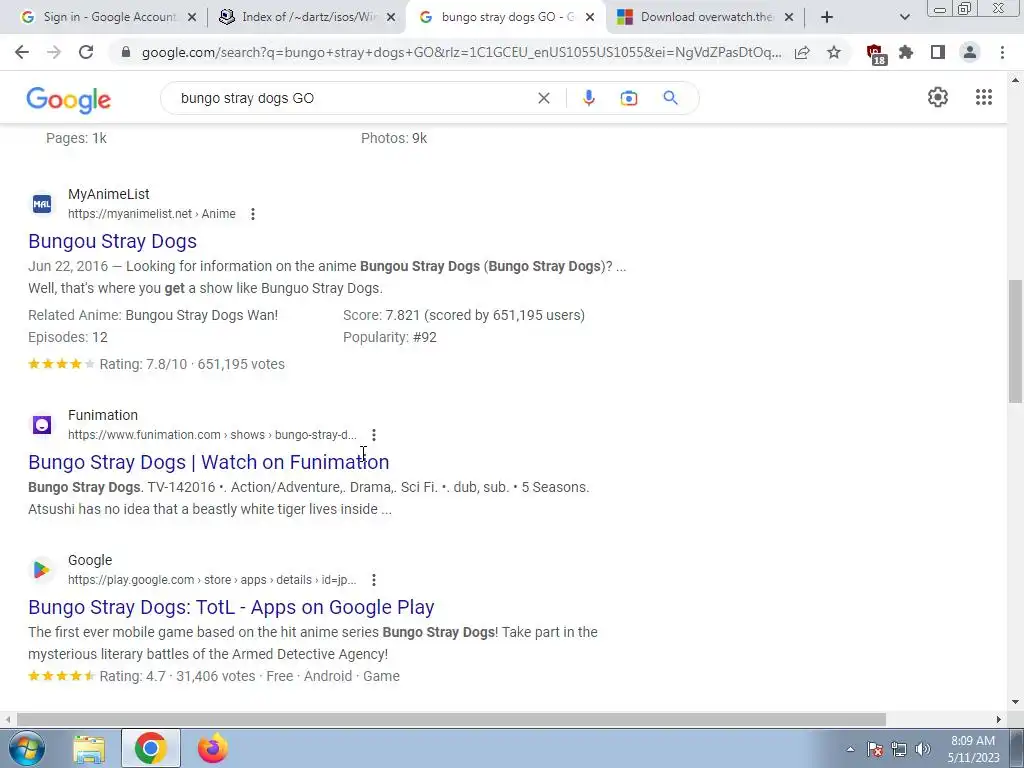Image resolution: width=1024 pixels, height=768 pixels.
Task: Click "Photos: 9k" text
Action: click(394, 138)
